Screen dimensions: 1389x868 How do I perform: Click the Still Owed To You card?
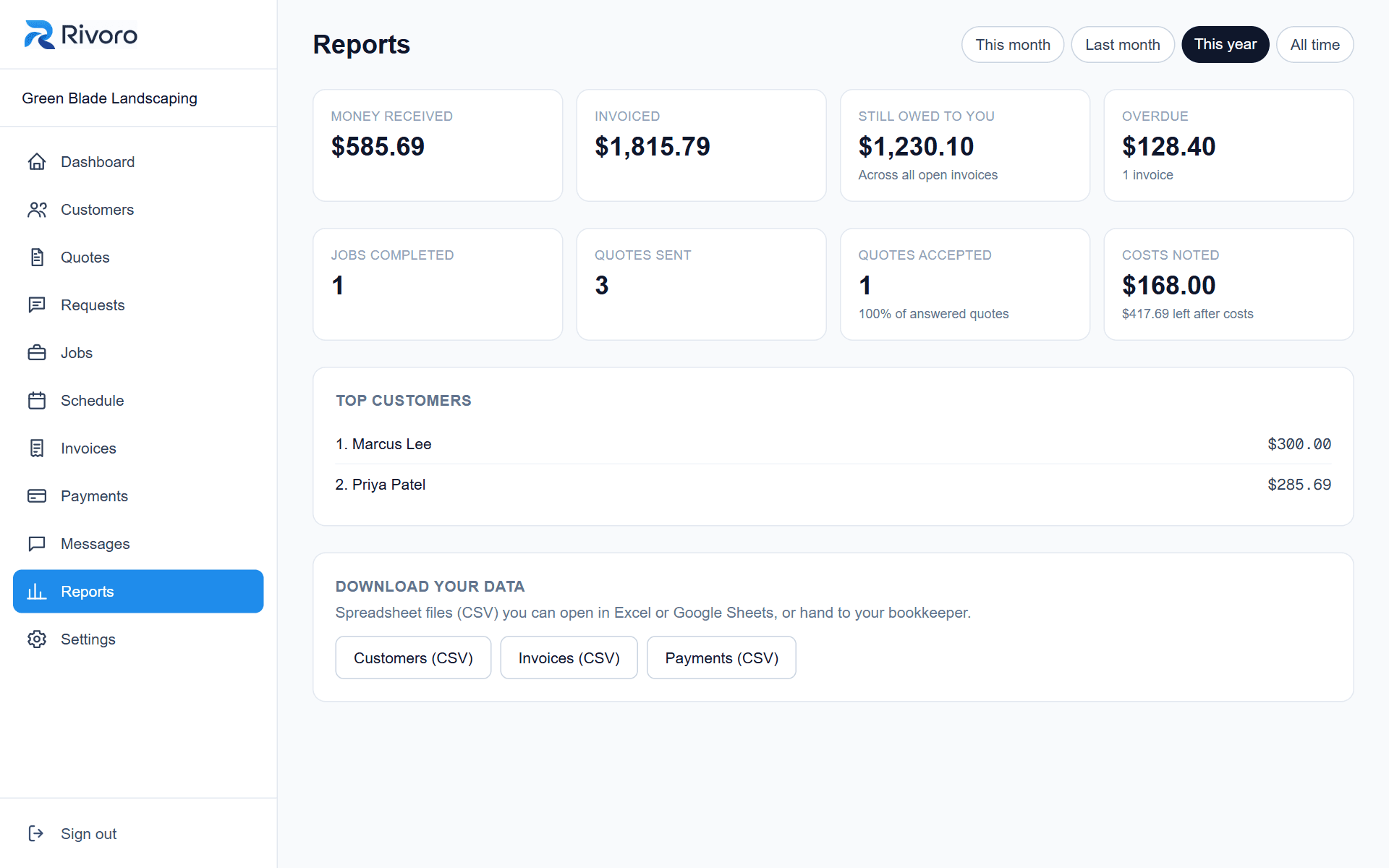[x=965, y=145]
